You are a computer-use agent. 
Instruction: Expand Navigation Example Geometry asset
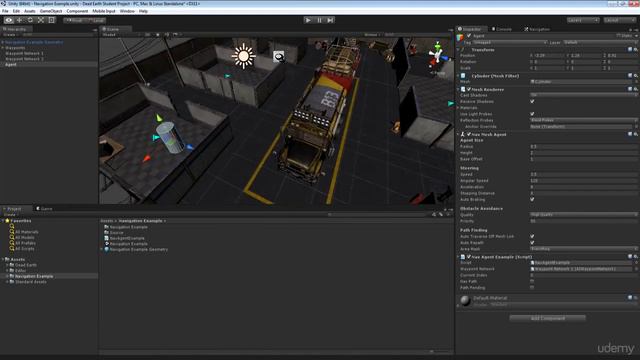pos(102,249)
